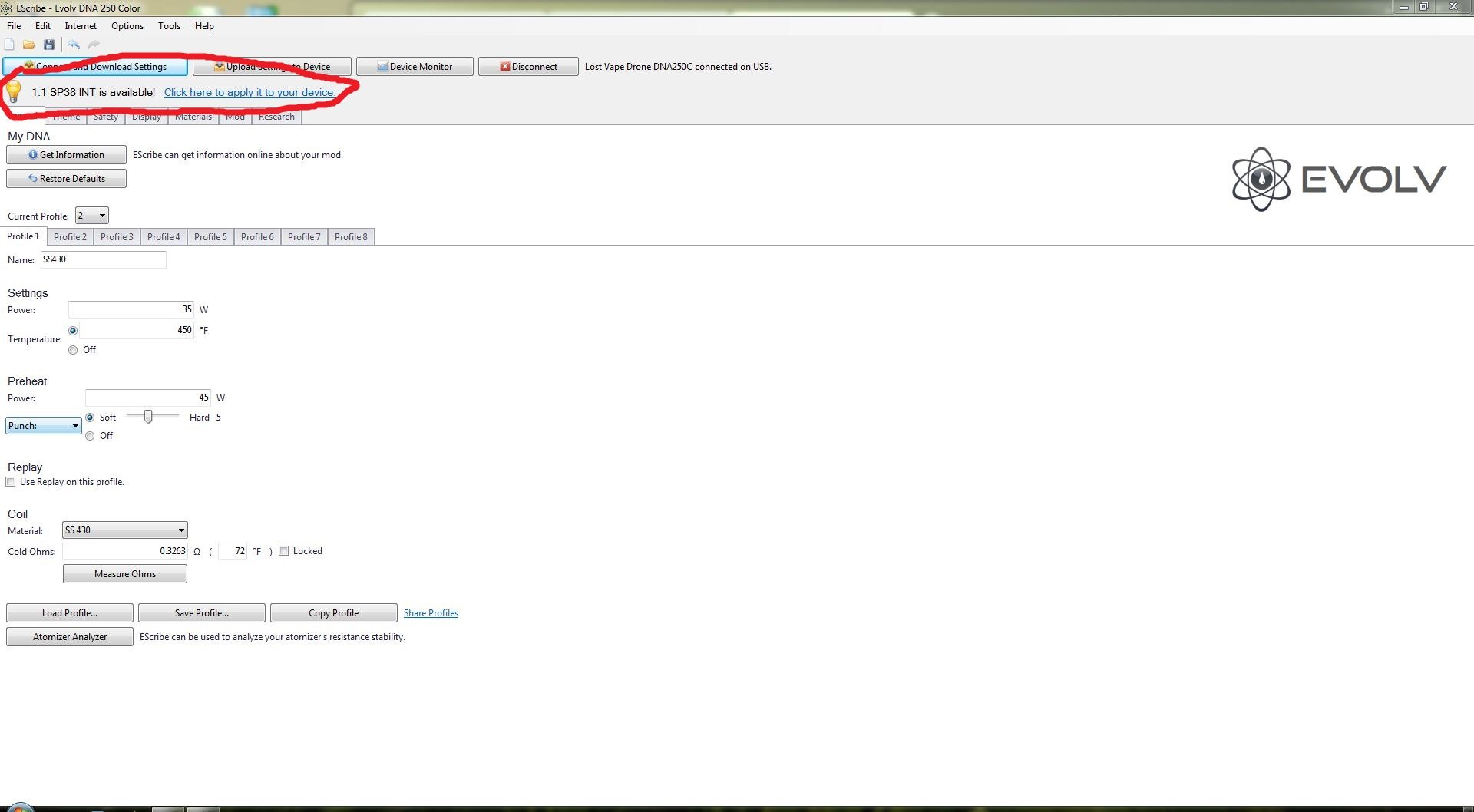Open a settings file via folder icon
Screen dimensions: 1474x812
[29, 45]
